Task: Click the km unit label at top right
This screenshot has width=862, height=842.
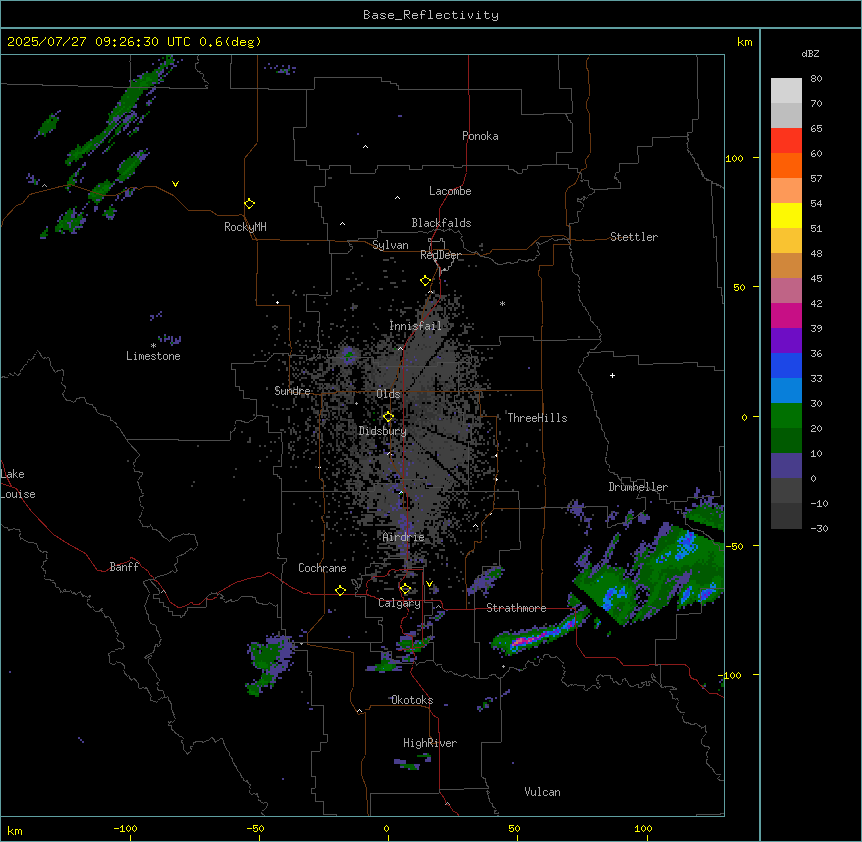Action: [744, 42]
